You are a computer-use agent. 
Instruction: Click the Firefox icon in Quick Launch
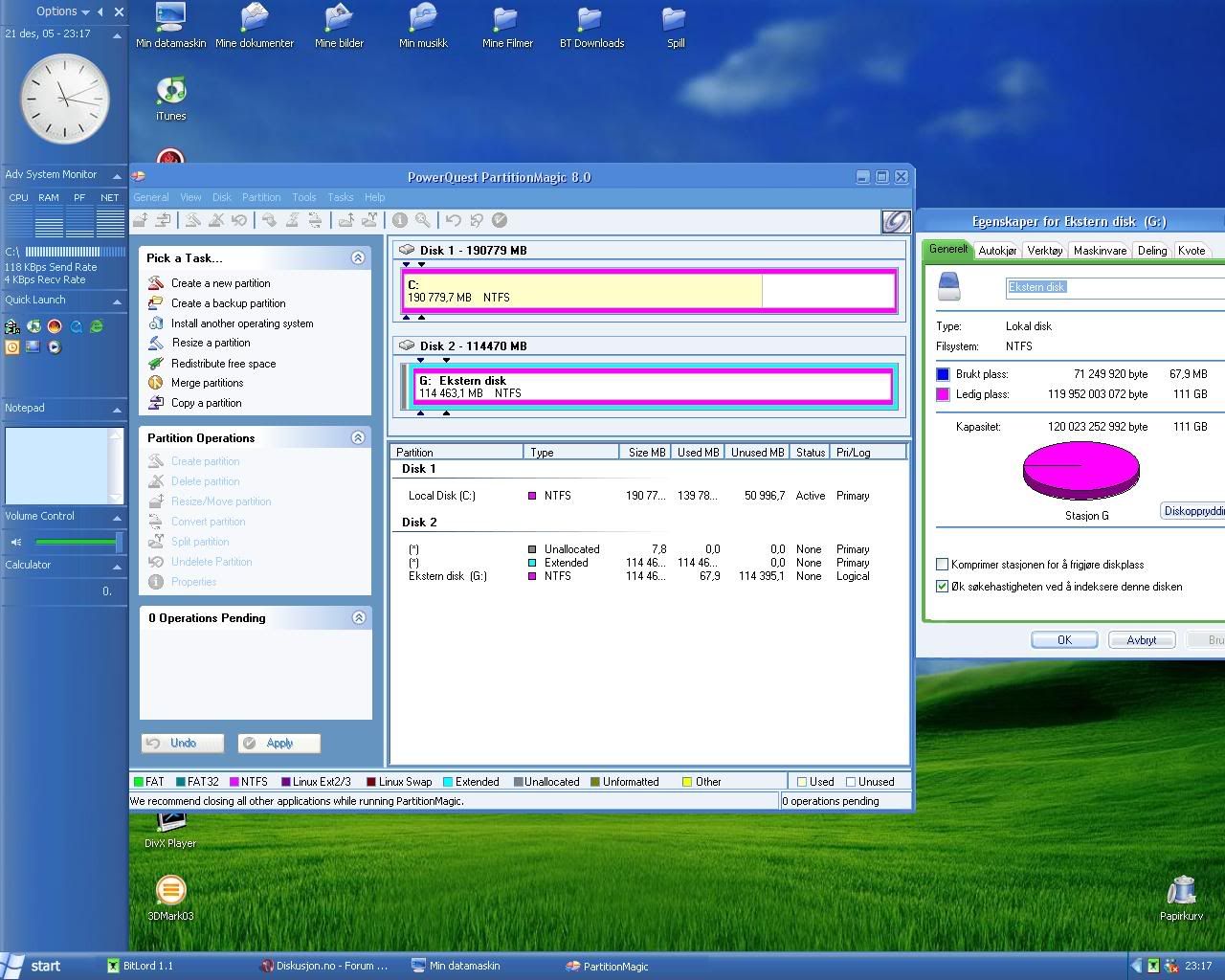point(55,326)
